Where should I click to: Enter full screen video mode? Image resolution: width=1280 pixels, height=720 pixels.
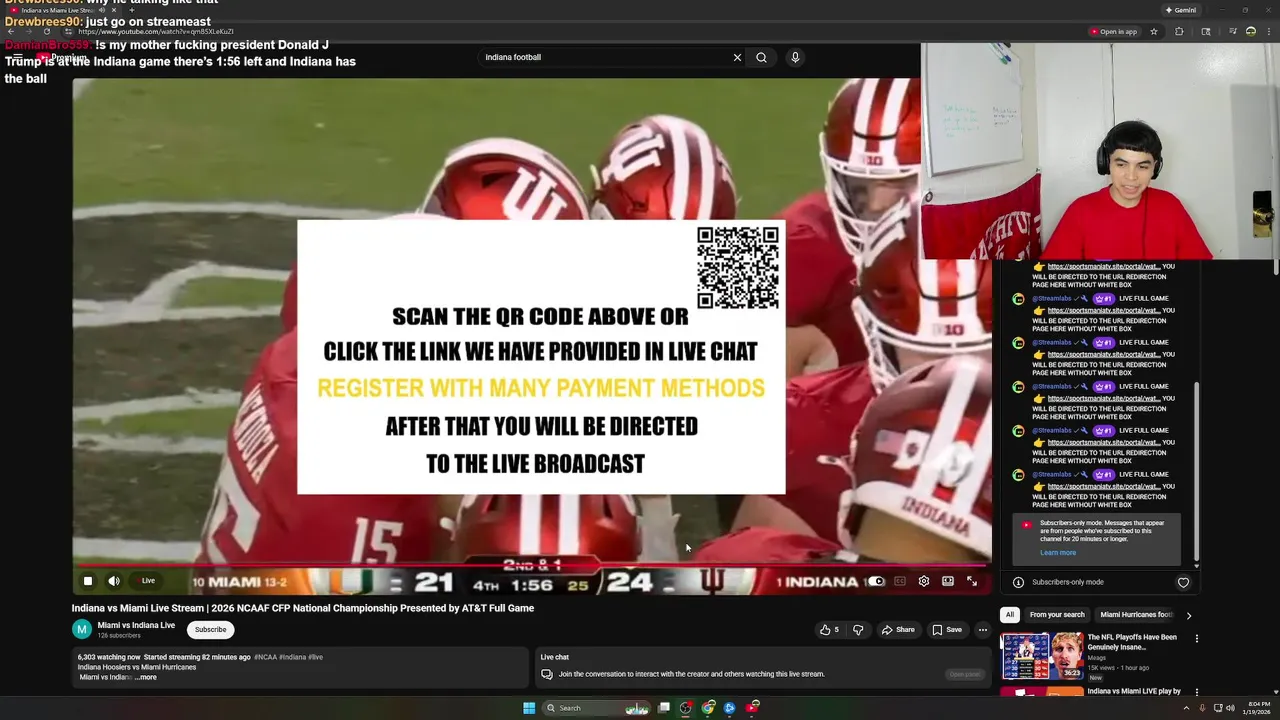(972, 581)
